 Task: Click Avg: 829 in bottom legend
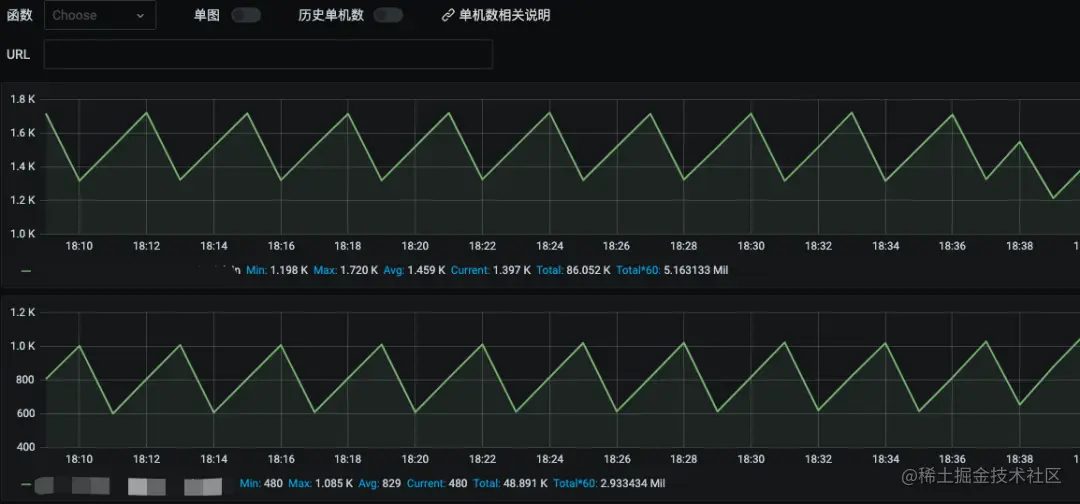(x=380, y=484)
